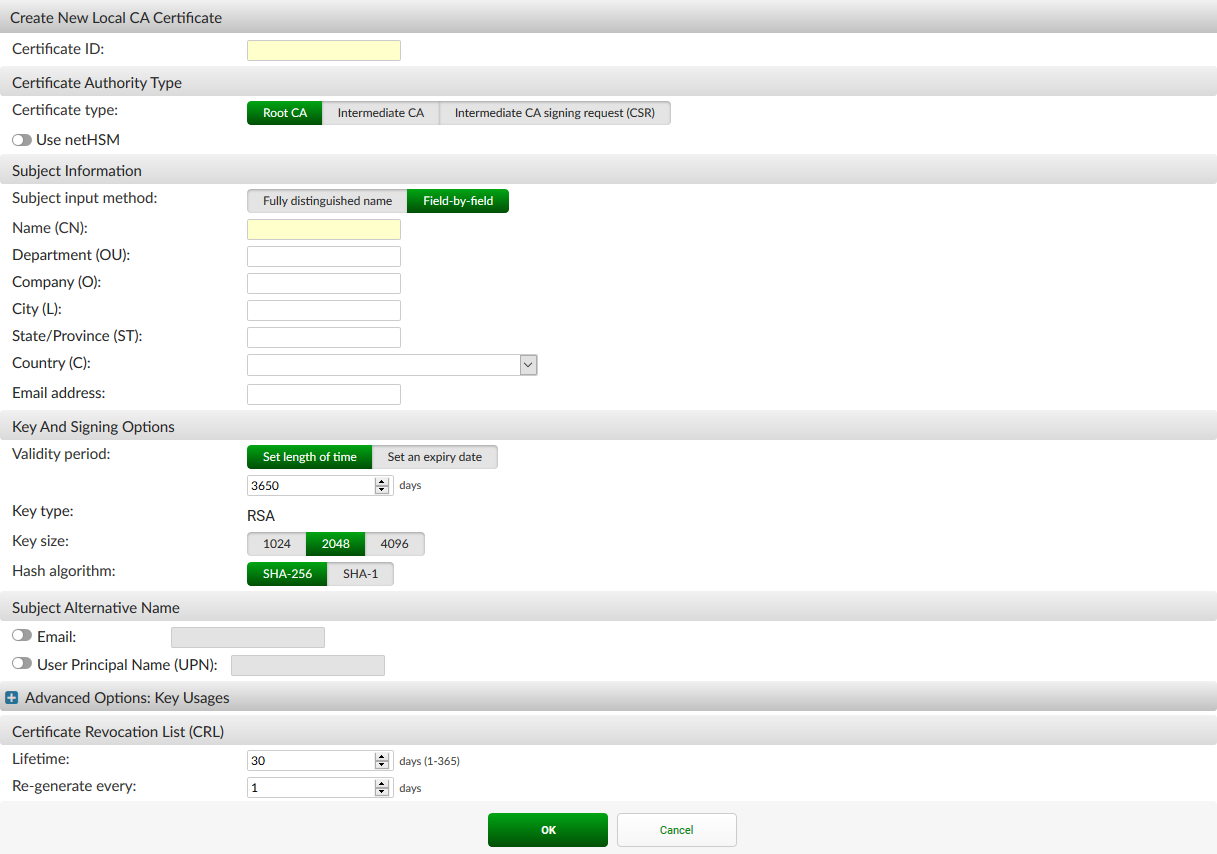Click the Subject Alternative Email input
This screenshot has width=1217, height=854.
[248, 637]
